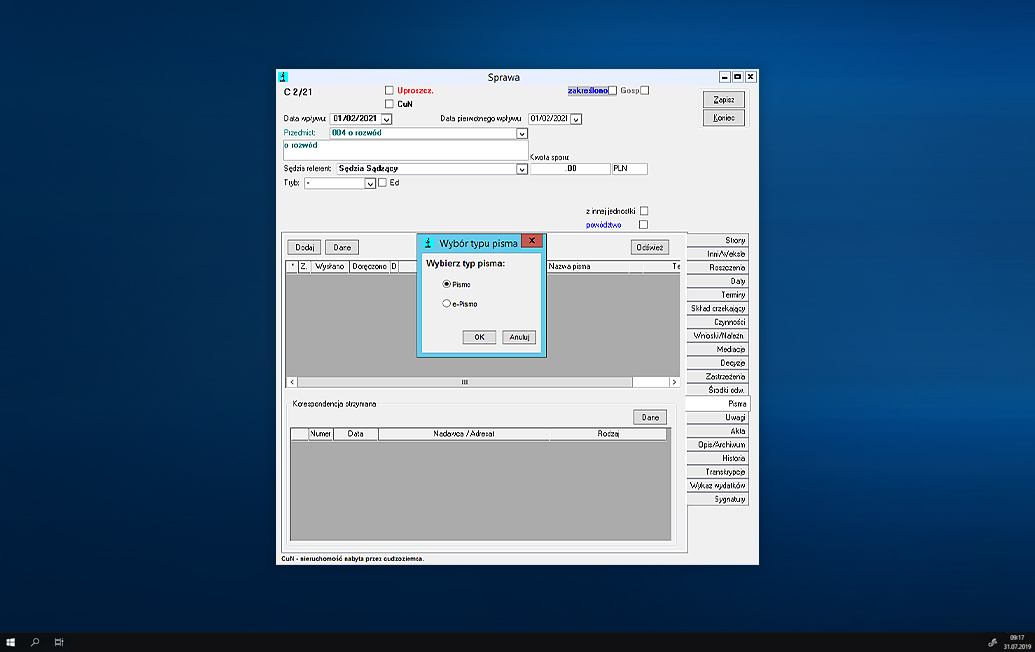
Task: Switch to the Inni/Weksle tab
Action: pos(718,254)
